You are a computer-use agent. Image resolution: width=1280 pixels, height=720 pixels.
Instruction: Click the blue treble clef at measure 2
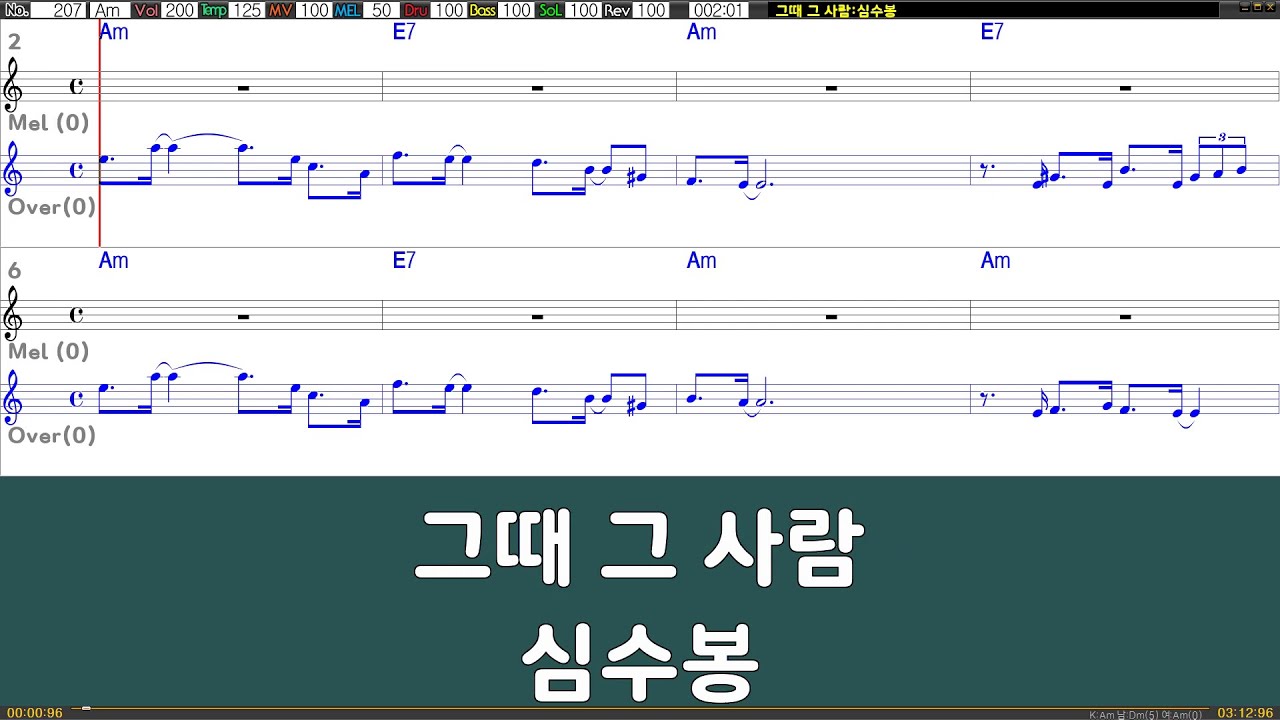[14, 170]
